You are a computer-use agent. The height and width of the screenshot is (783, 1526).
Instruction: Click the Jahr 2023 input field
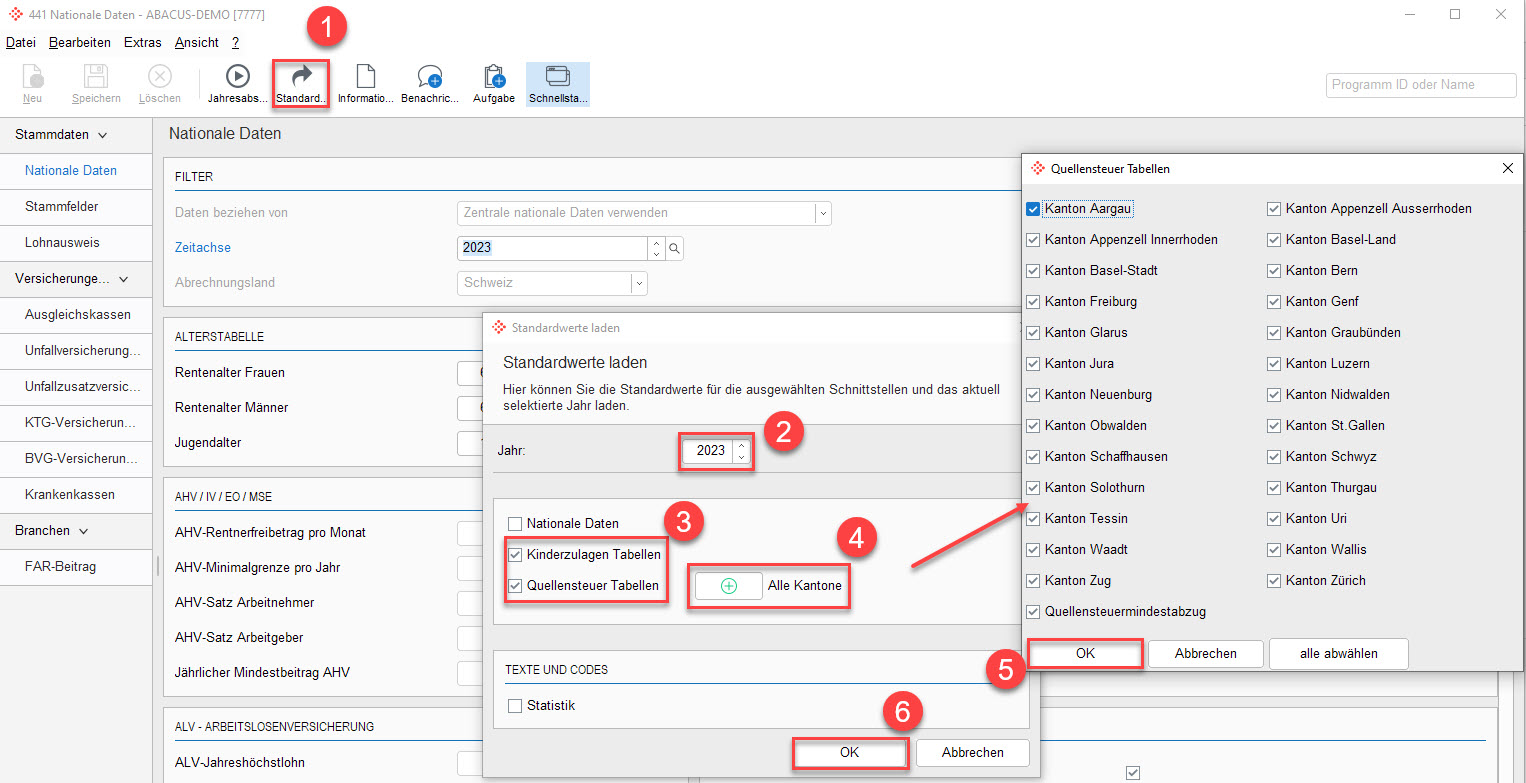coord(708,451)
